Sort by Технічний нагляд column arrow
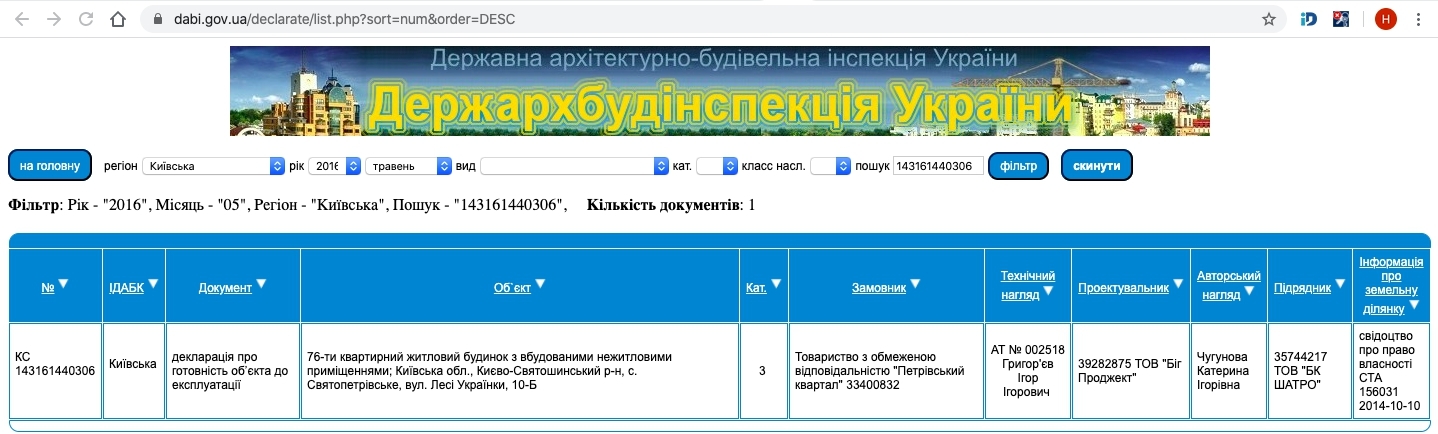The image size is (1438, 434). (1048, 292)
